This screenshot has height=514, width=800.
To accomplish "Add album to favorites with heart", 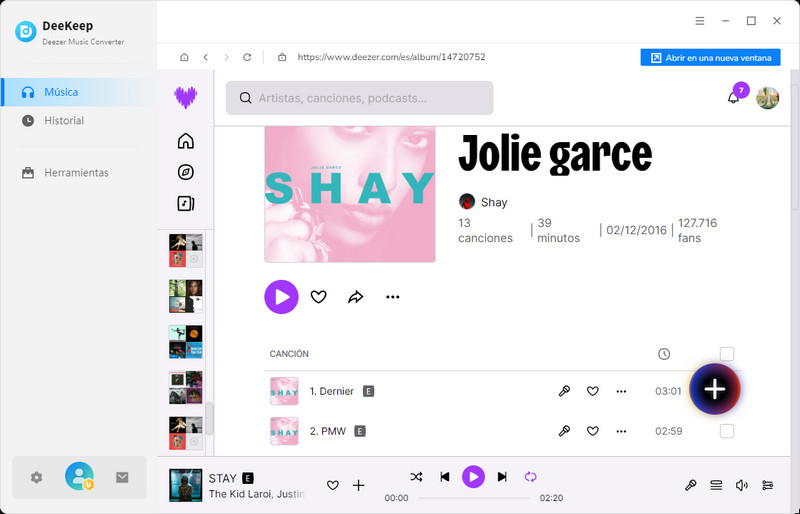I will 318,297.
